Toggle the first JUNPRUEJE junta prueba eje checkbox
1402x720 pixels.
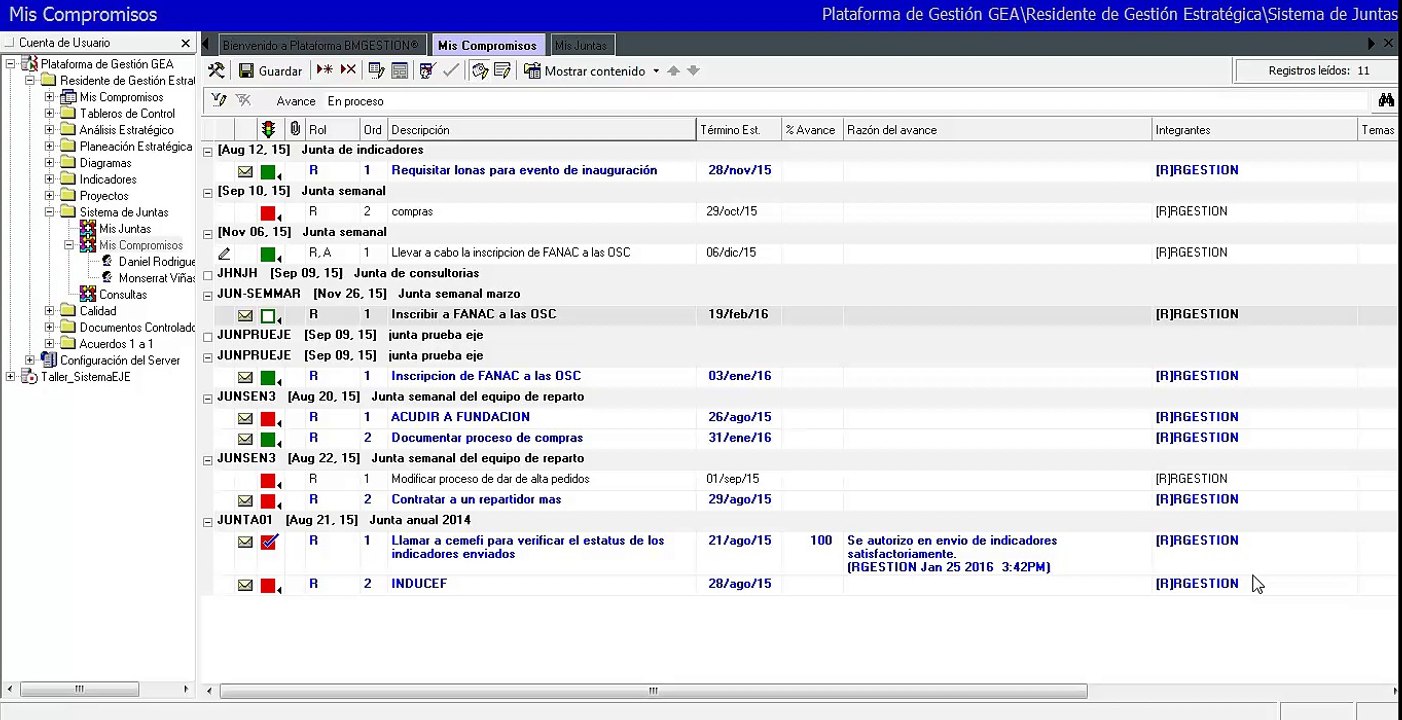(x=208, y=336)
